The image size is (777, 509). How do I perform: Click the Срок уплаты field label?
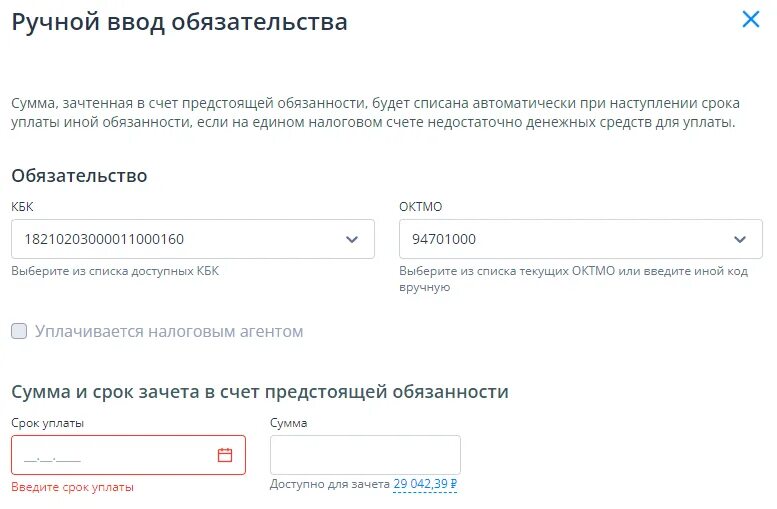point(48,423)
